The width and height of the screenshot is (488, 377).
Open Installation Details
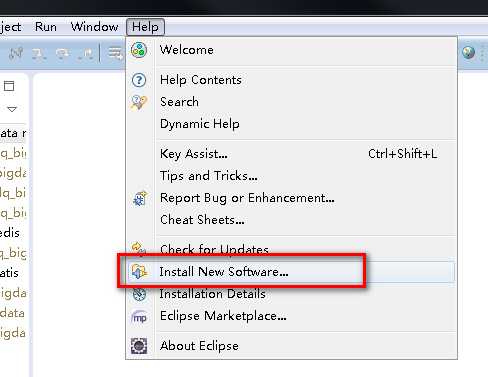[291, 294]
